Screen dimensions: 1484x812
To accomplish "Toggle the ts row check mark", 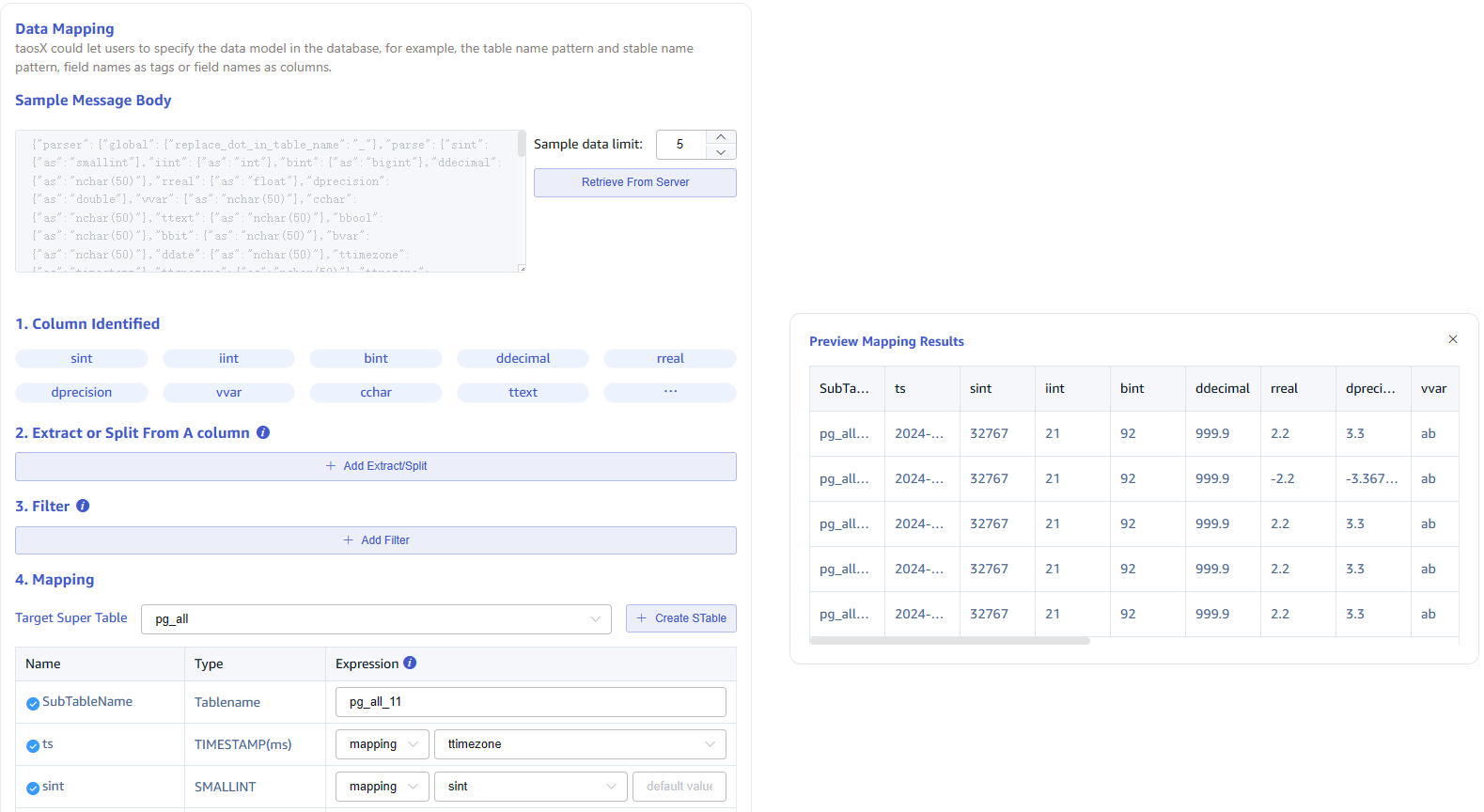I will (x=33, y=745).
